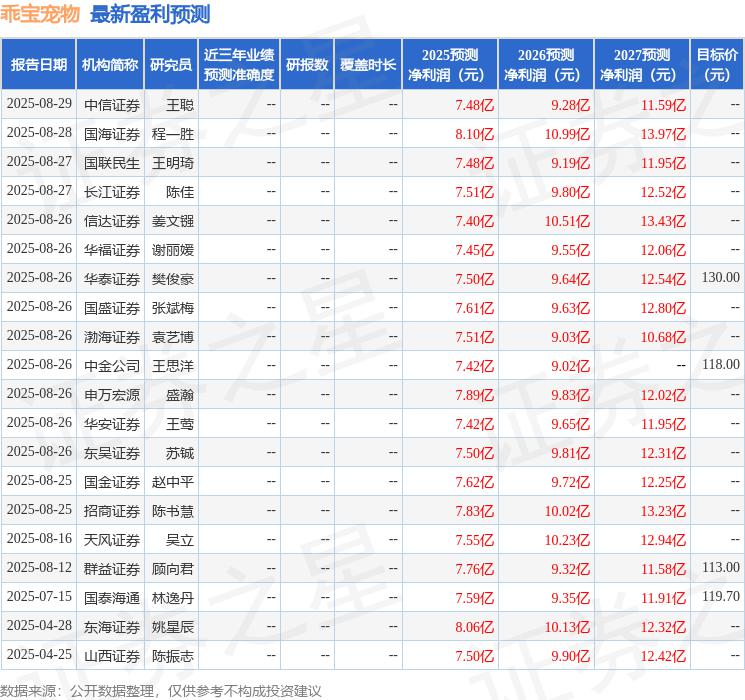Select researcher 姜文镪
This screenshot has width=745, height=700.
pos(172,221)
